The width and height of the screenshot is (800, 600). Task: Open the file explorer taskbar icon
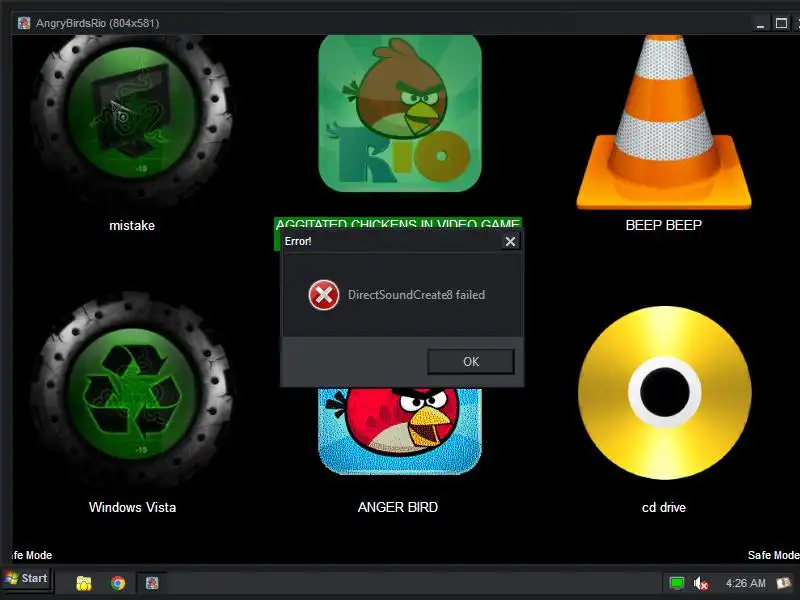(84, 583)
